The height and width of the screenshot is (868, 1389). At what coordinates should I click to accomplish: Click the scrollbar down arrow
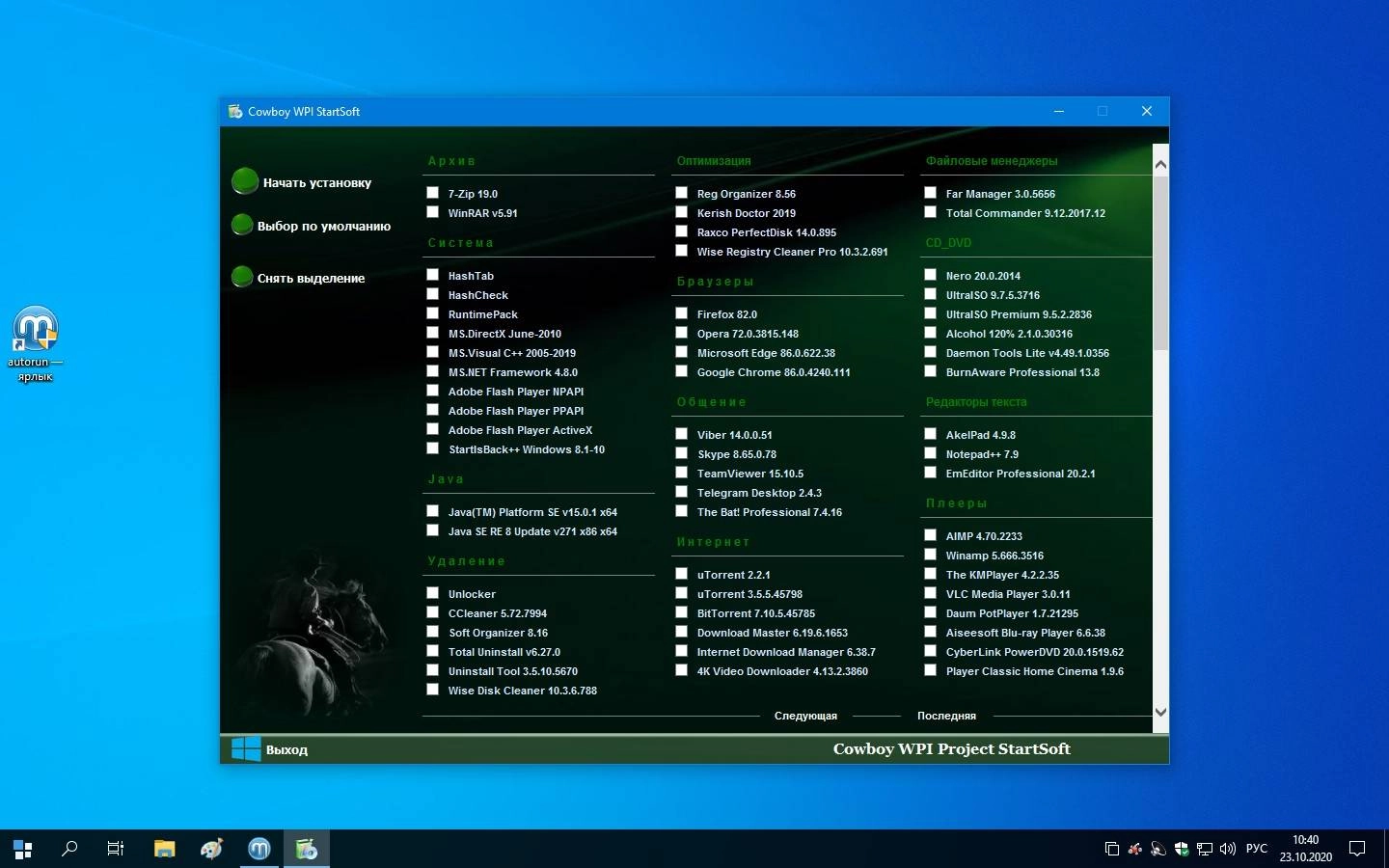[x=1160, y=712]
